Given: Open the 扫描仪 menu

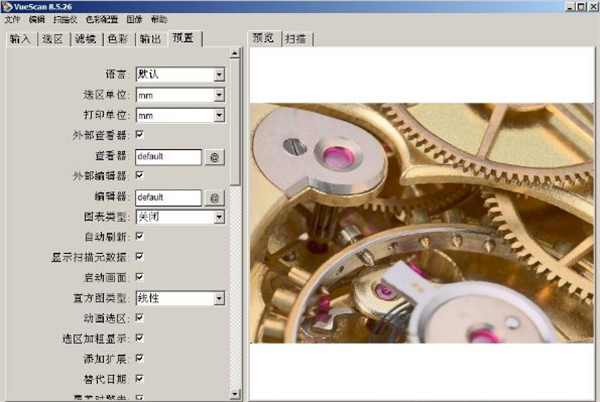Looking at the screenshot, I should (67, 20).
